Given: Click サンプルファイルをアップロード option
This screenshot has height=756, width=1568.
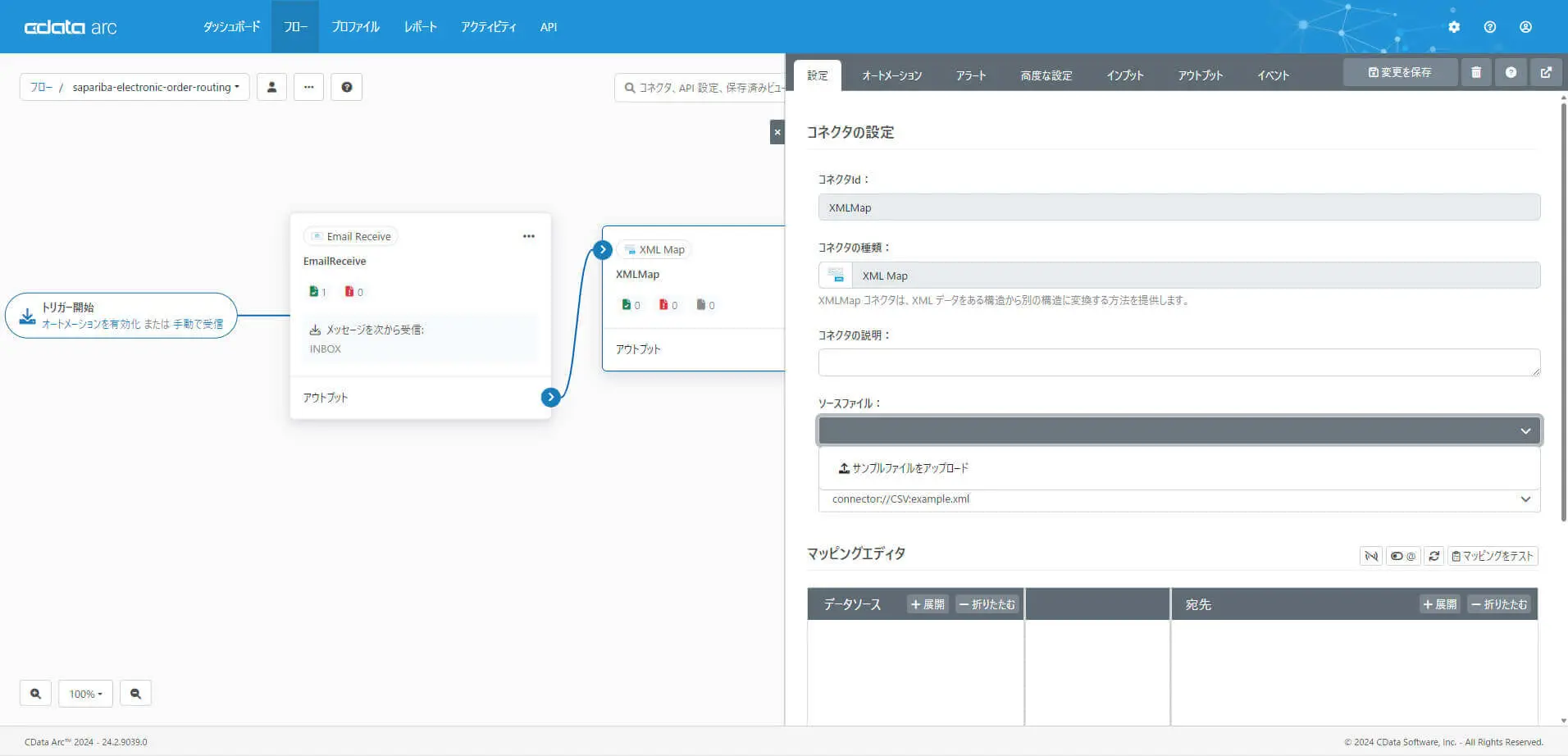Looking at the screenshot, I should 903,468.
